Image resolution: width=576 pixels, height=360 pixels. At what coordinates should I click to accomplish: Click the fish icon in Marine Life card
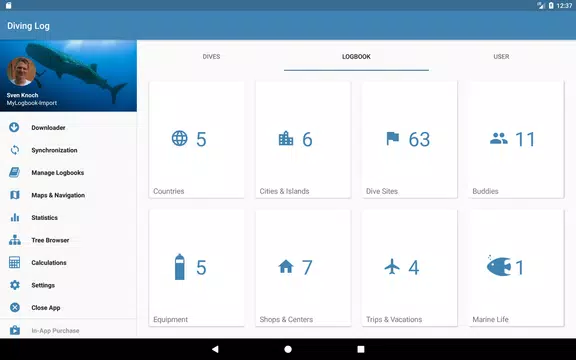(x=498, y=265)
